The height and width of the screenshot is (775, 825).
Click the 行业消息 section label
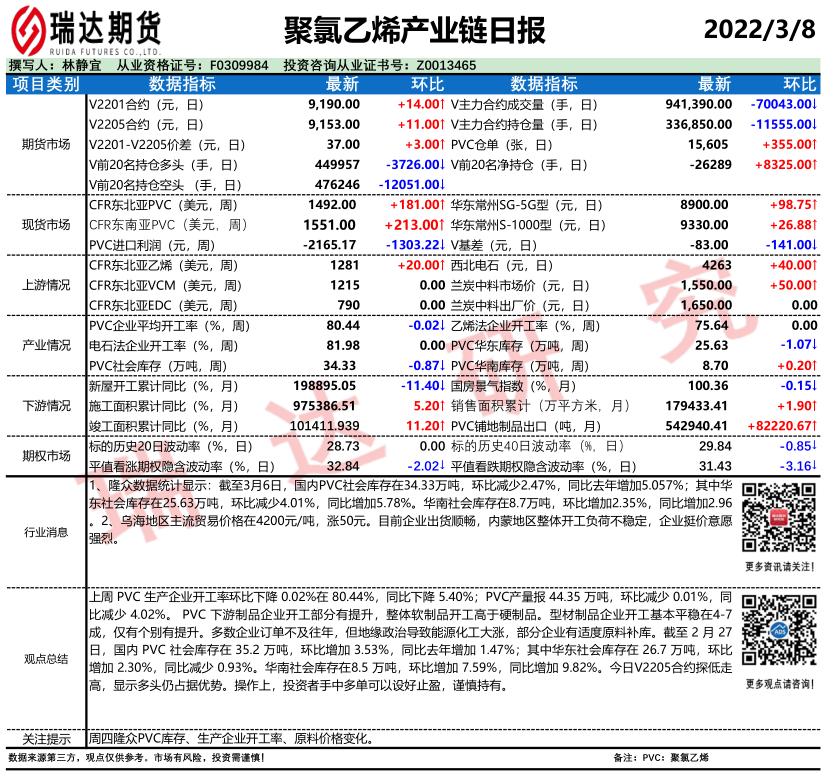[x=46, y=532]
